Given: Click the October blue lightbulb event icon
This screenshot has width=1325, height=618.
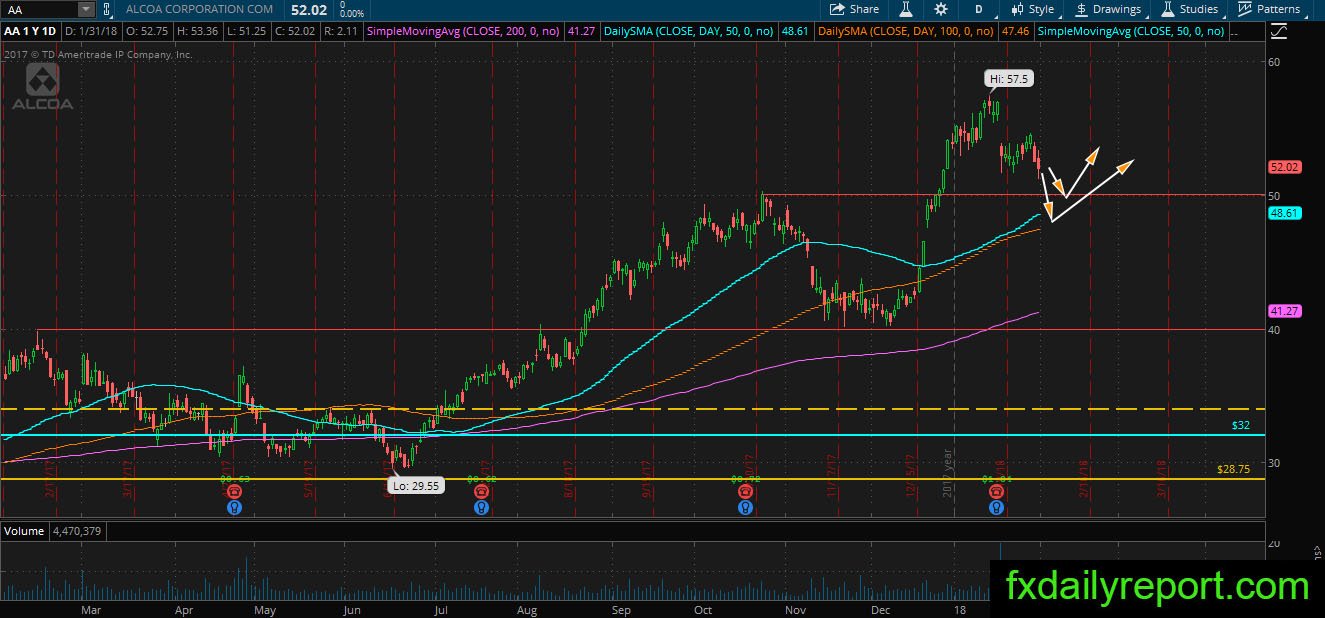Looking at the screenshot, I should (745, 507).
